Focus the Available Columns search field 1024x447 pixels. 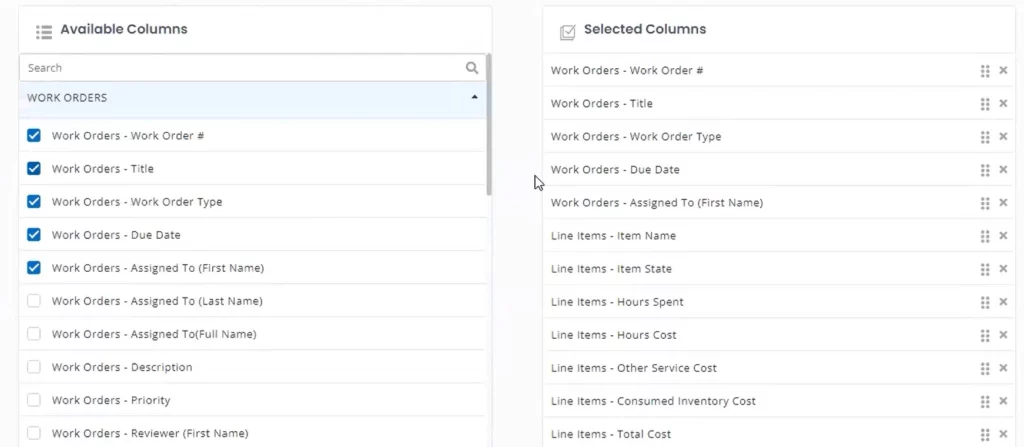[x=253, y=68]
